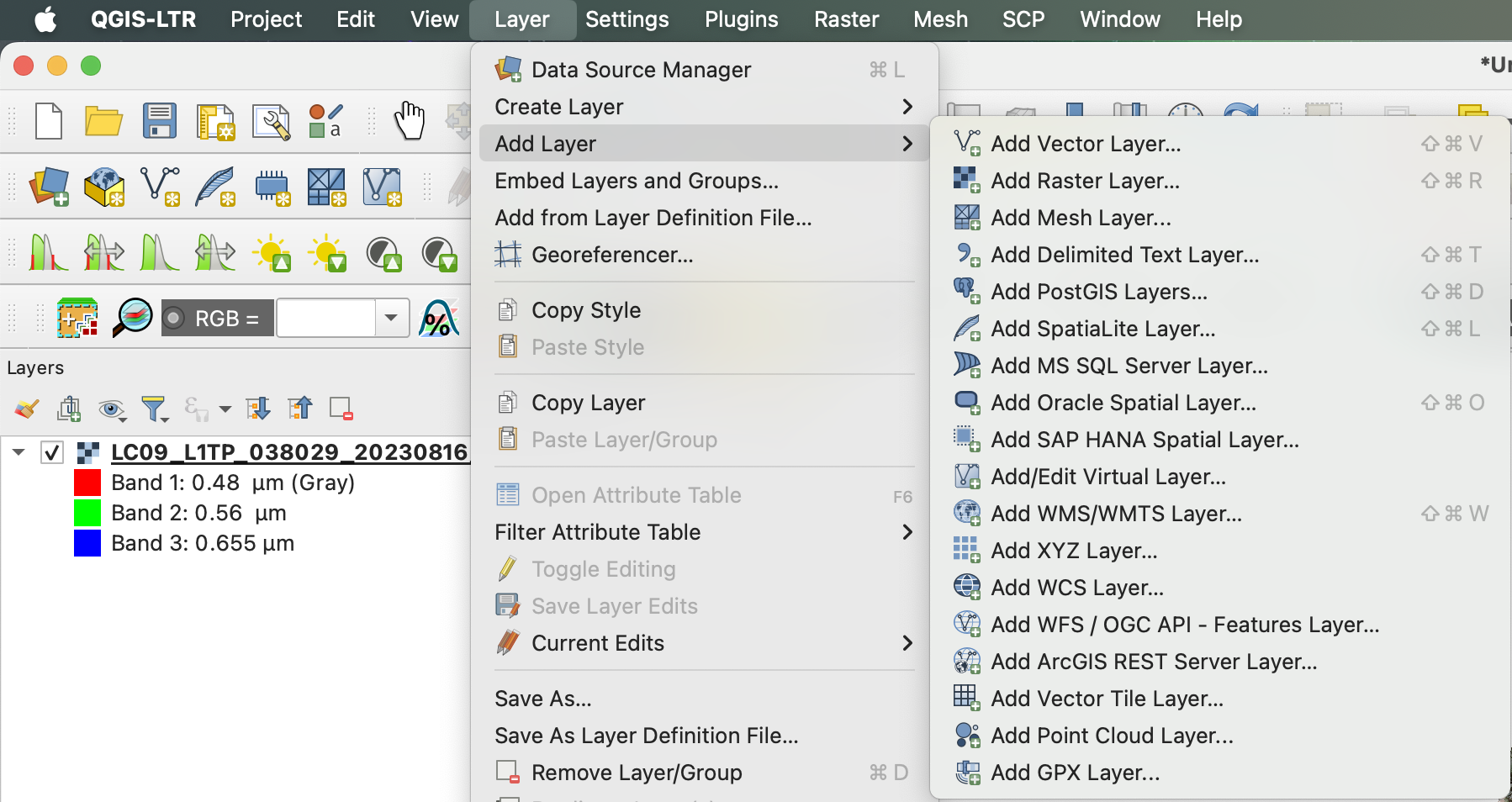Viewport: 1512px width, 802px height.
Task: Click the blue Band 3 color swatch
Action: click(x=87, y=543)
